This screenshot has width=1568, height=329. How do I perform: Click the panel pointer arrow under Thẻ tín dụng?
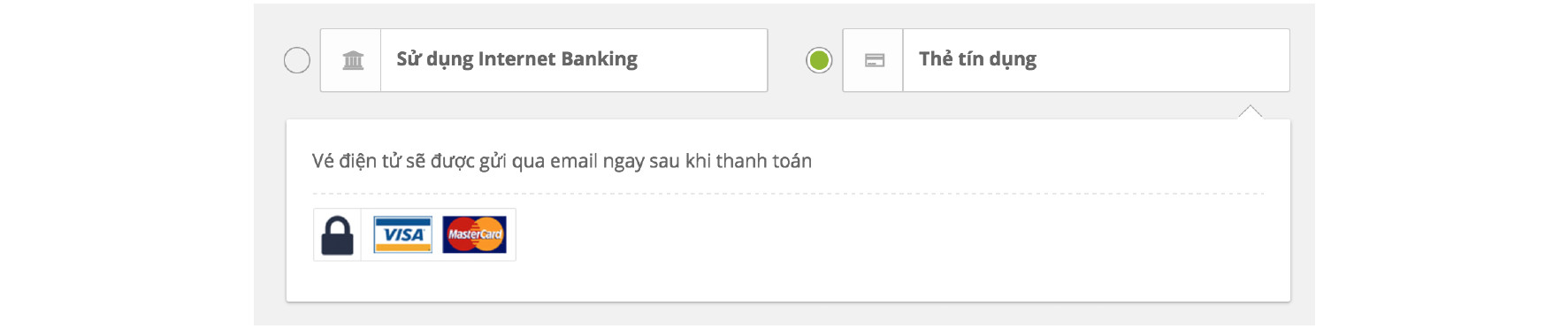click(1251, 111)
